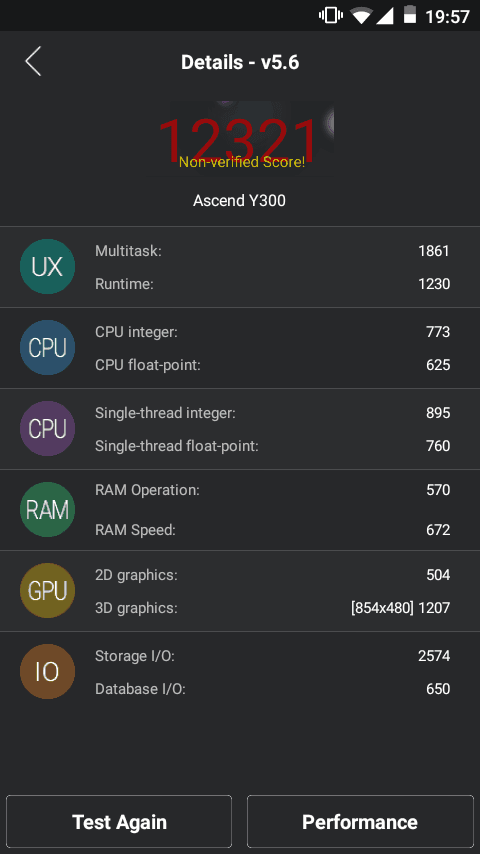Click the green RAM category icon
This screenshot has width=480, height=854.
pos(47,509)
